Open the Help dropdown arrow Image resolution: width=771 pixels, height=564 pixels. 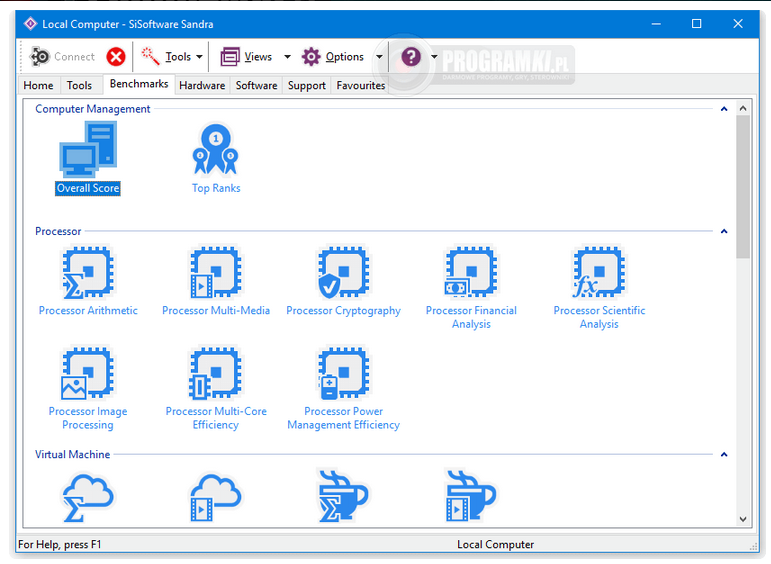(x=434, y=57)
